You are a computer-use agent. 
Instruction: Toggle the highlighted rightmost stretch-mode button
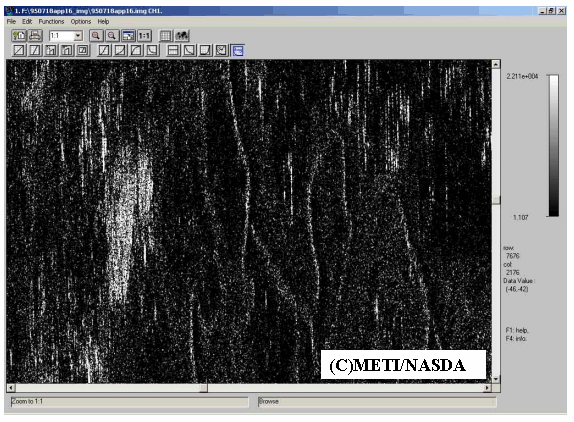point(238,51)
